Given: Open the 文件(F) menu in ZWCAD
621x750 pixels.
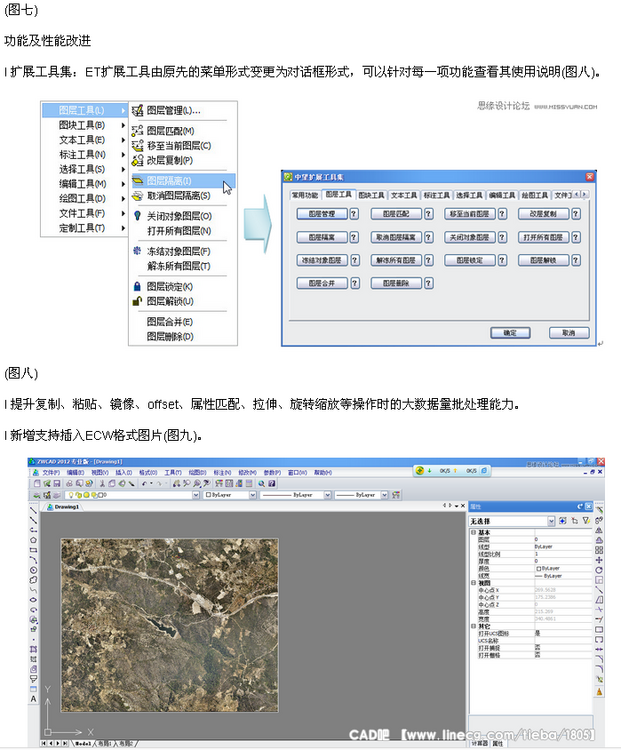Looking at the screenshot, I should [x=51, y=473].
